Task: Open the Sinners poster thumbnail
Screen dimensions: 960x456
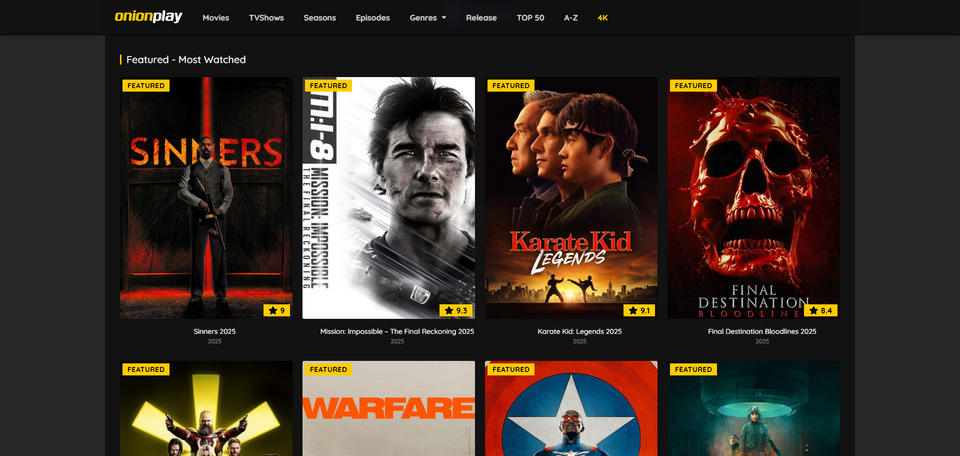Action: click(206, 198)
